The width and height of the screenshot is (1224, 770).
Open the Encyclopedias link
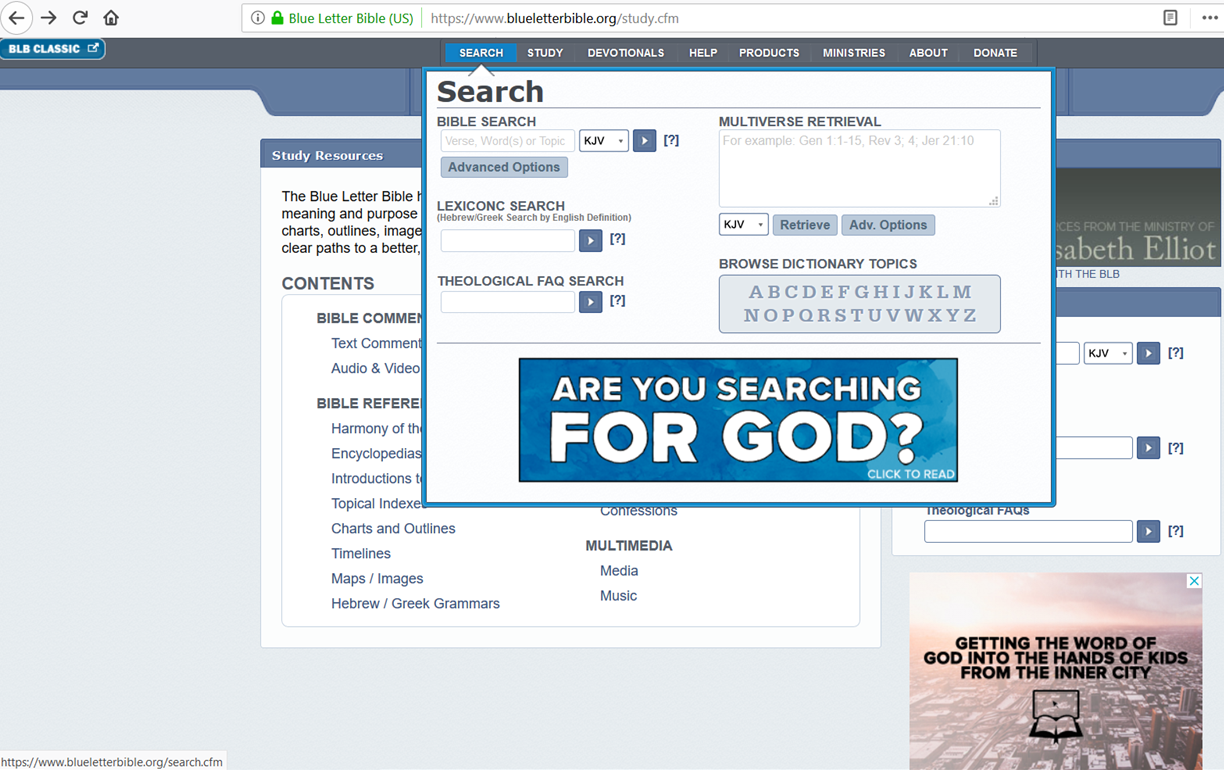pyautogui.click(x=377, y=454)
